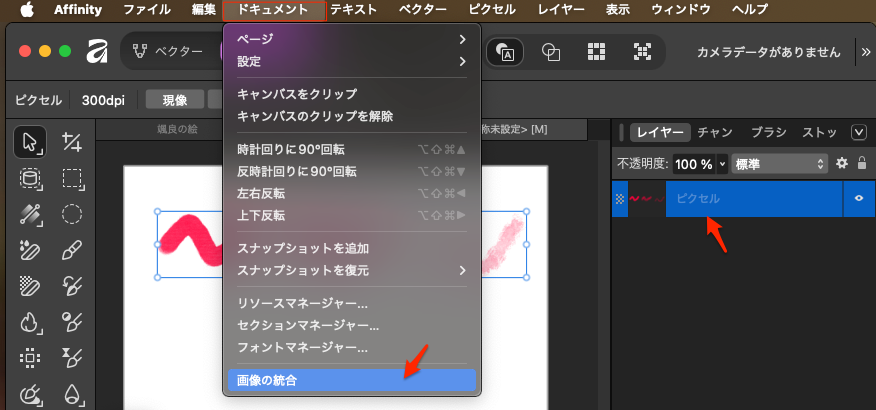The width and height of the screenshot is (876, 410).
Task: Click リソースマネージャー... menu entry
Action: (x=302, y=303)
